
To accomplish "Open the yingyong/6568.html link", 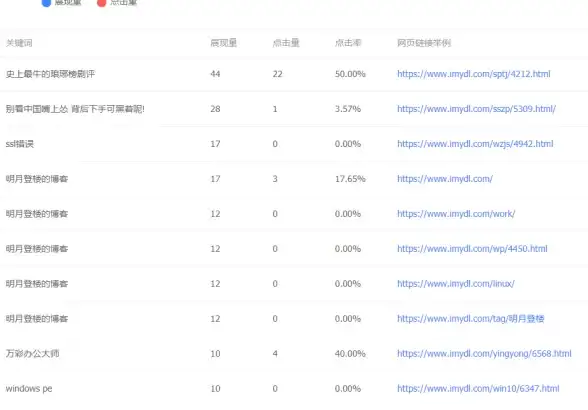I will click(484, 353).
